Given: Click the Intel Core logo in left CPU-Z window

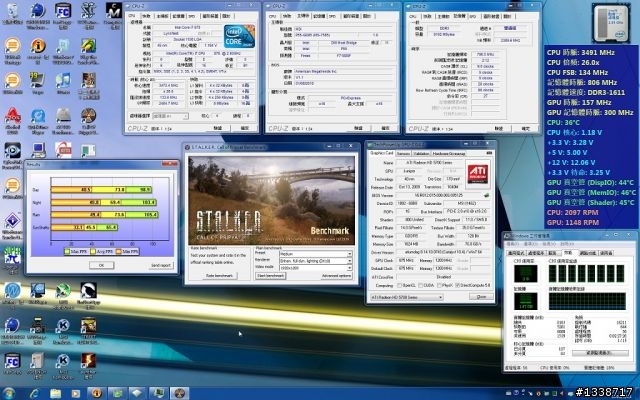Looking at the screenshot, I should coord(239,36).
